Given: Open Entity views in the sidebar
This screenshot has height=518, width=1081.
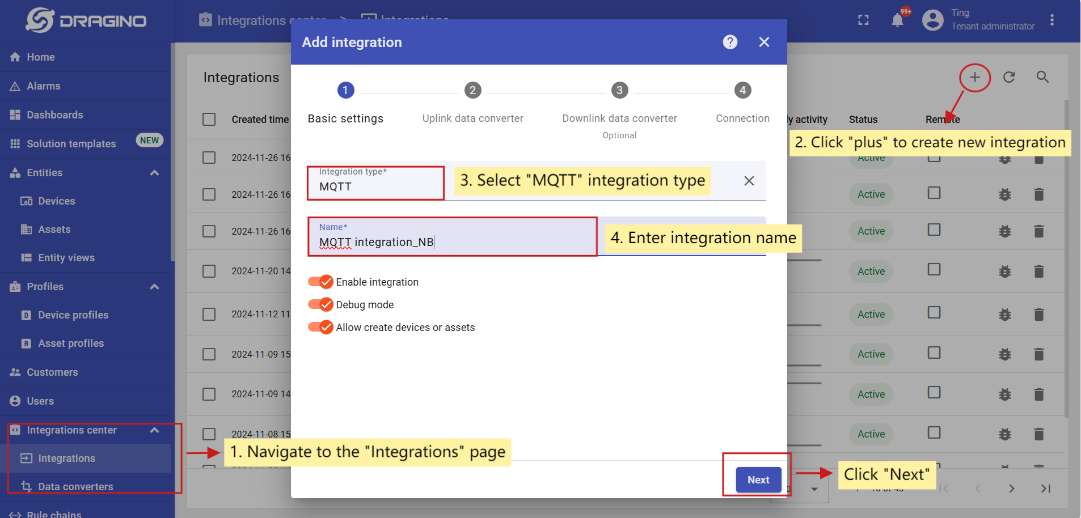Looking at the screenshot, I should coord(86,258).
